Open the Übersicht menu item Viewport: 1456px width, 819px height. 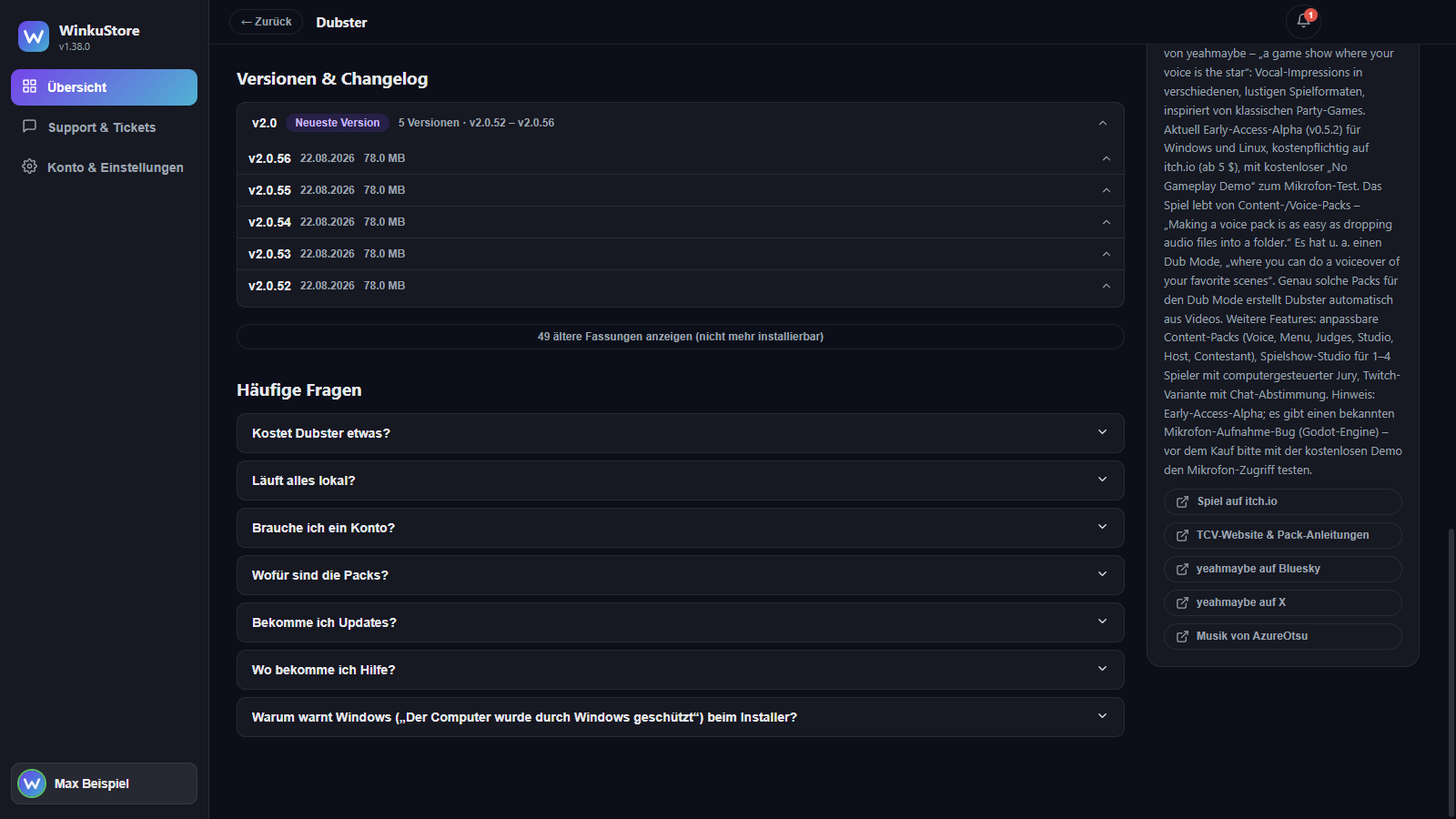click(104, 87)
